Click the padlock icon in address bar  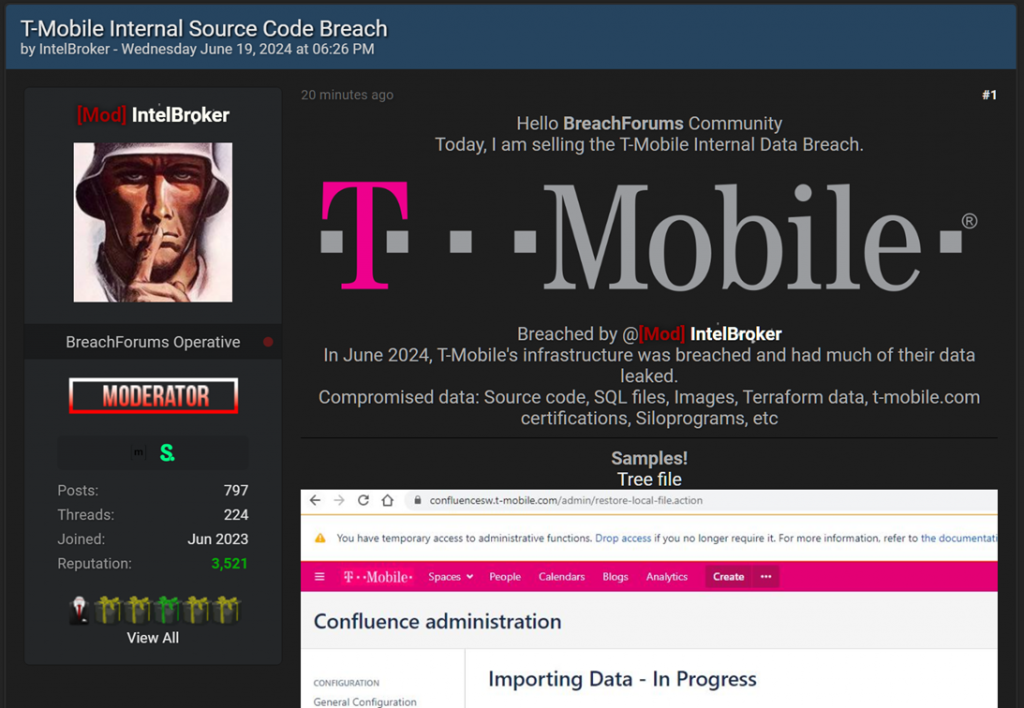415,500
